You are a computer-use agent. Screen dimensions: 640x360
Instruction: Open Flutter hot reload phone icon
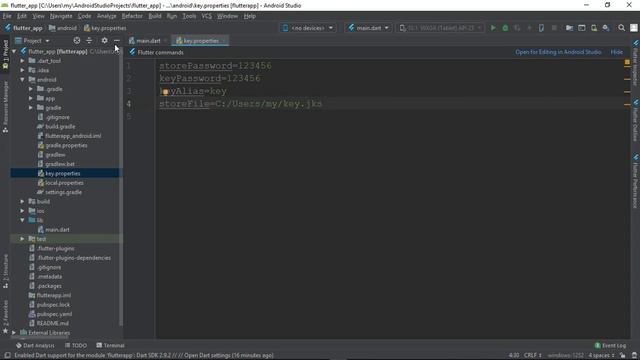(x=541, y=28)
